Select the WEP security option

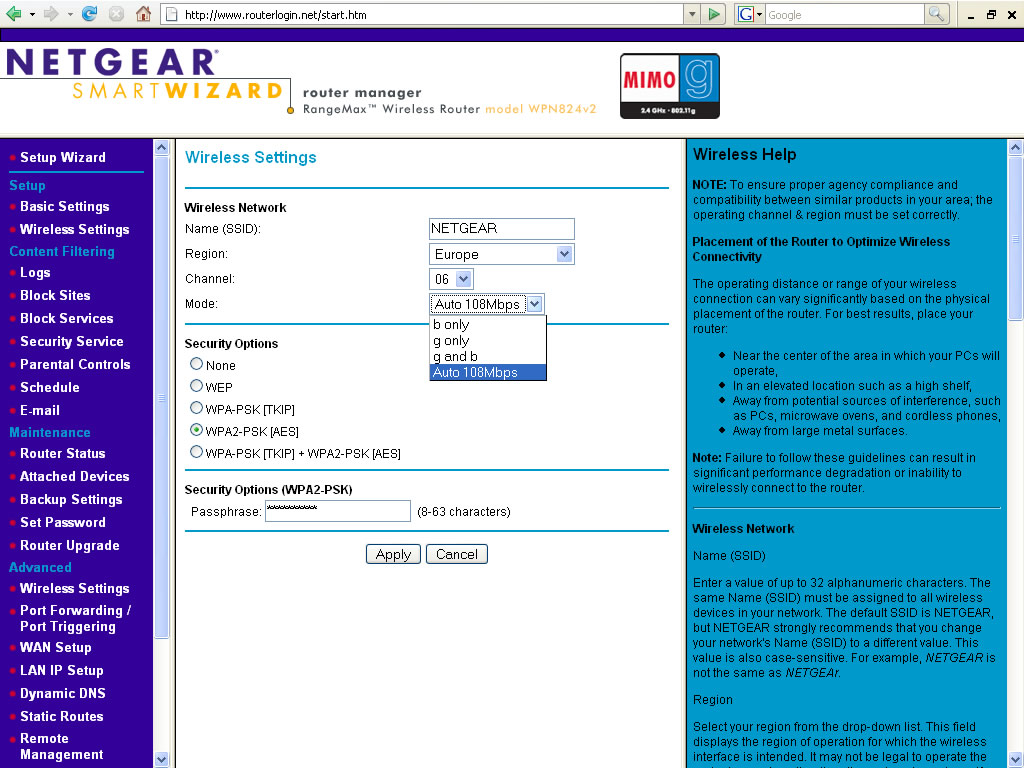[x=196, y=386]
